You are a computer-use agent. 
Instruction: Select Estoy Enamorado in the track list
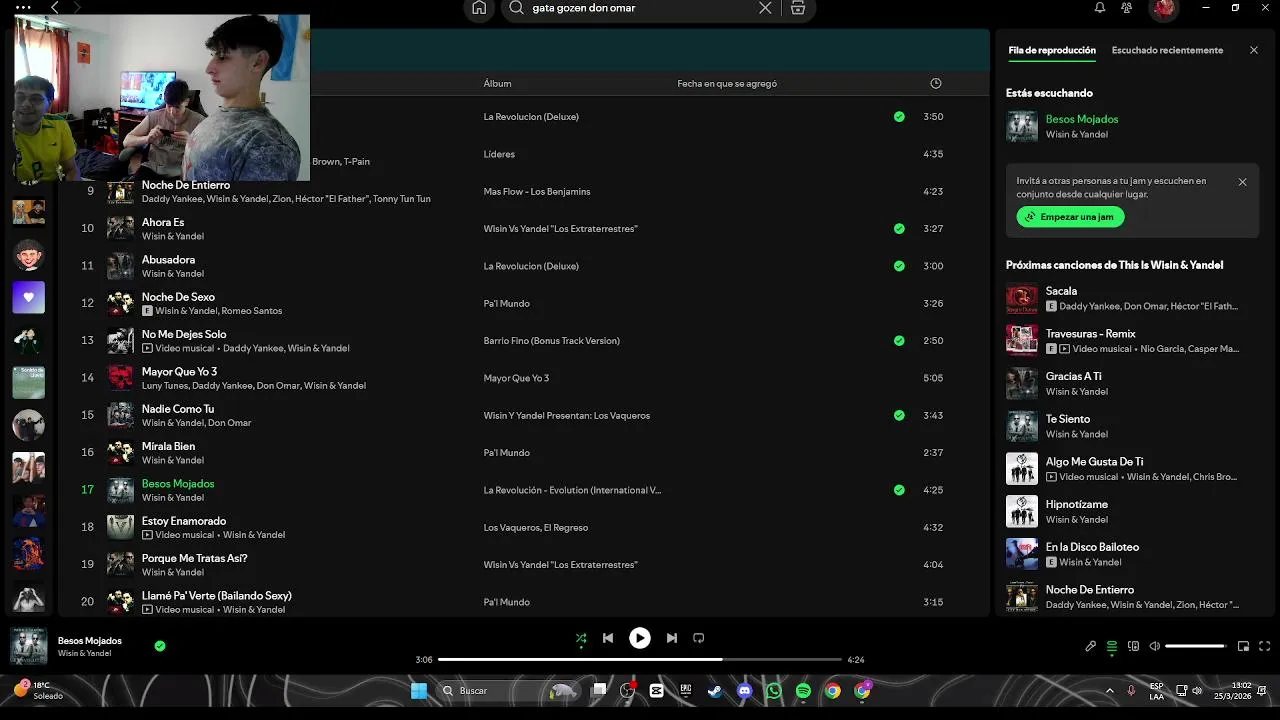pos(184,521)
